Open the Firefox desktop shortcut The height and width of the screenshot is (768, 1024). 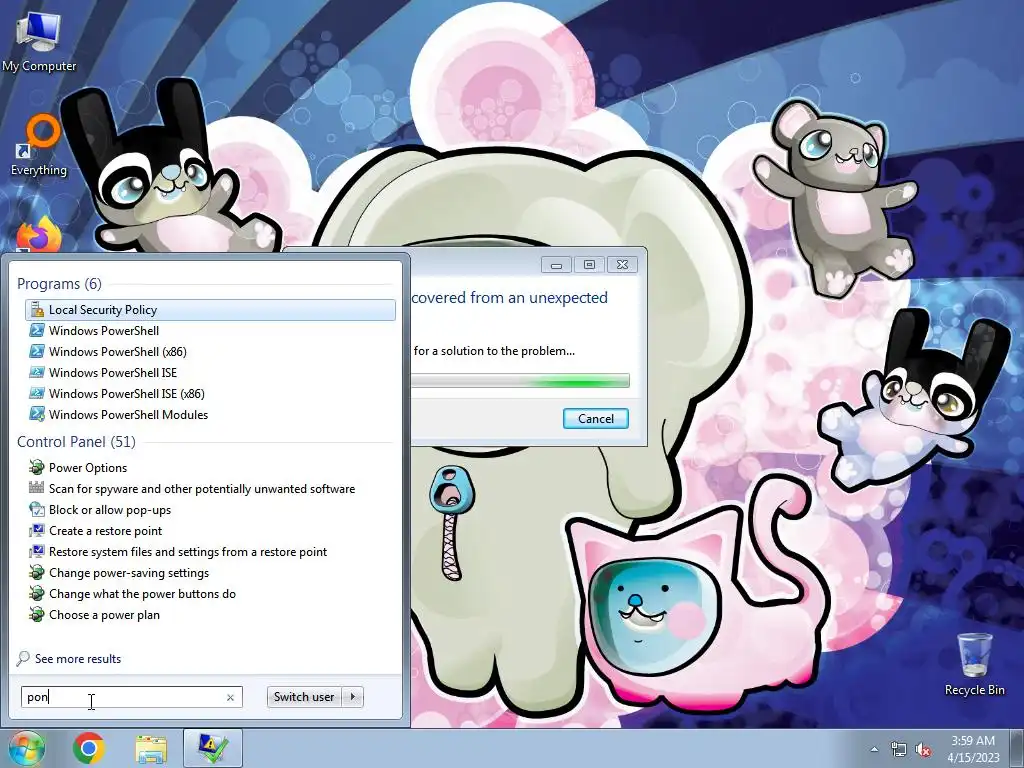coord(39,235)
